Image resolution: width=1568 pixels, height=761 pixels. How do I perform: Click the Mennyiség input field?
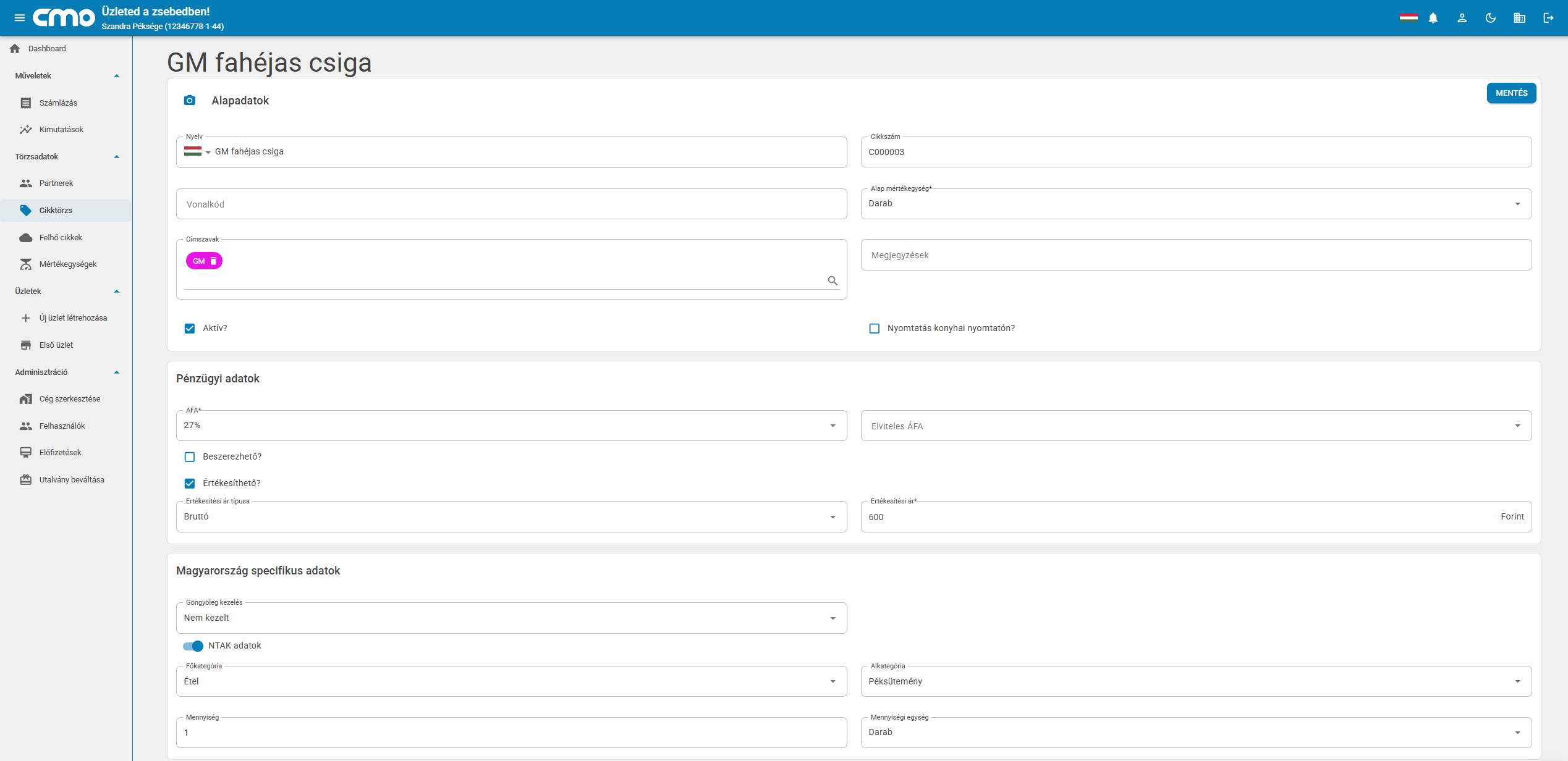pos(511,733)
